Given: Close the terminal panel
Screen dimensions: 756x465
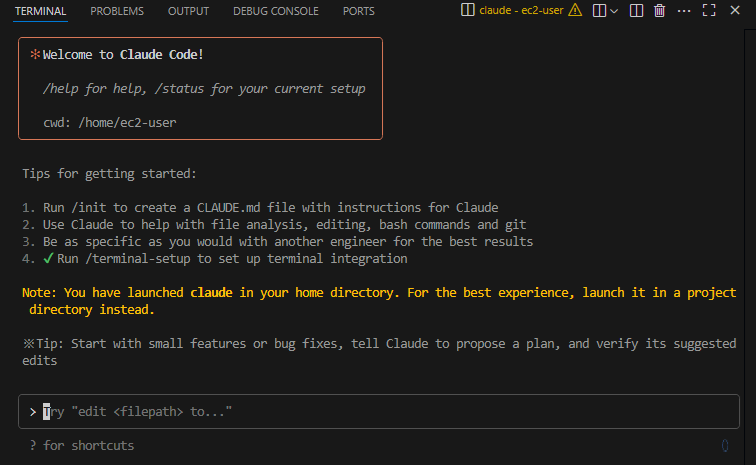Looking at the screenshot, I should click(x=735, y=10).
